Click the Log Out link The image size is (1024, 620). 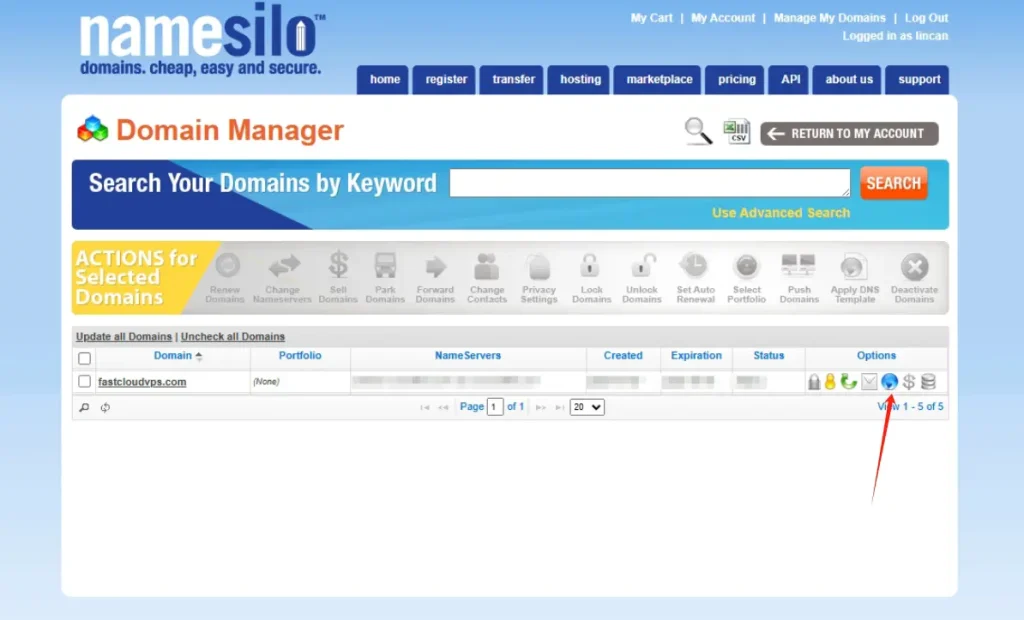[x=926, y=18]
